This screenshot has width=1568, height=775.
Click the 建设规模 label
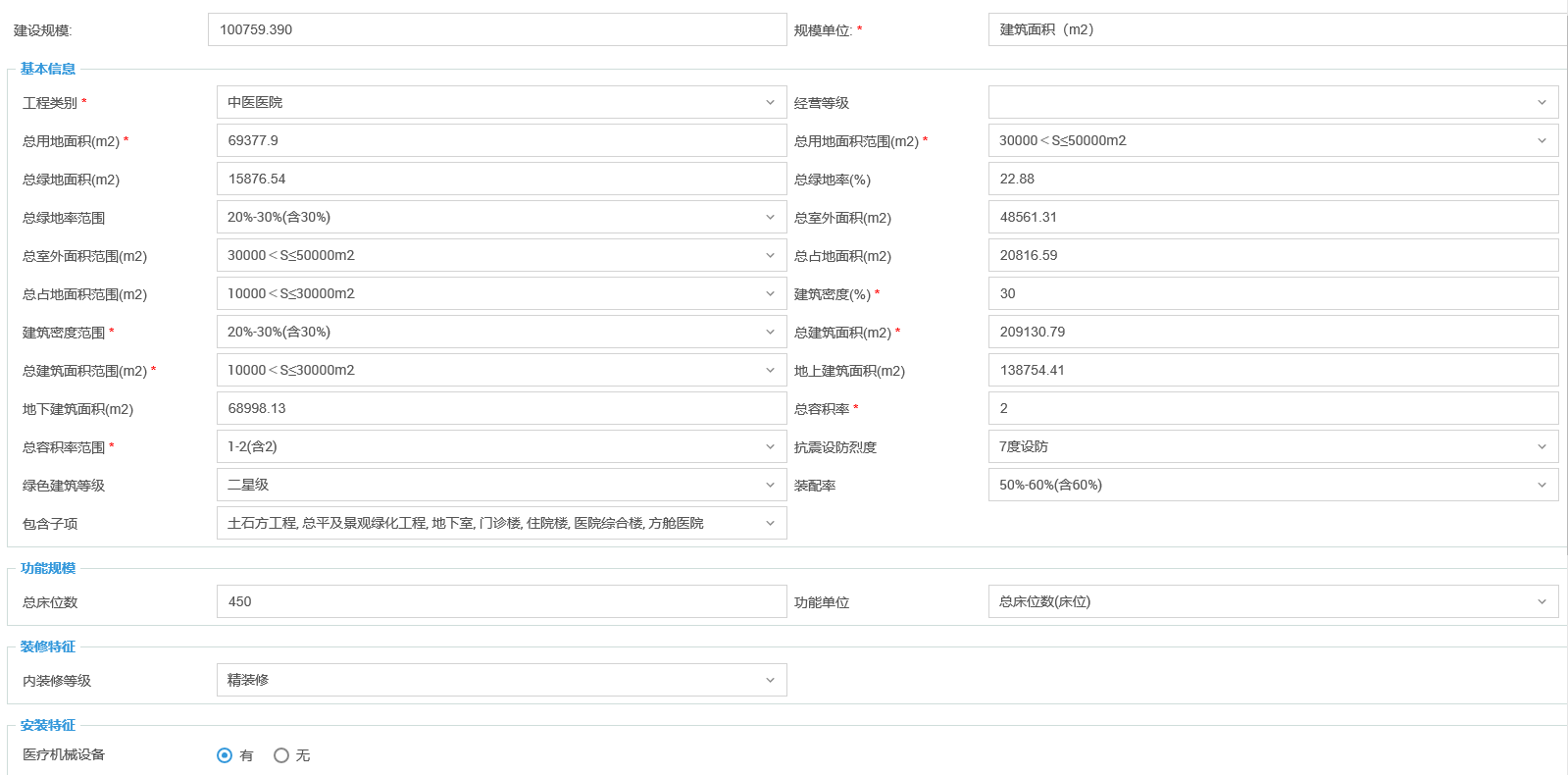43,30
